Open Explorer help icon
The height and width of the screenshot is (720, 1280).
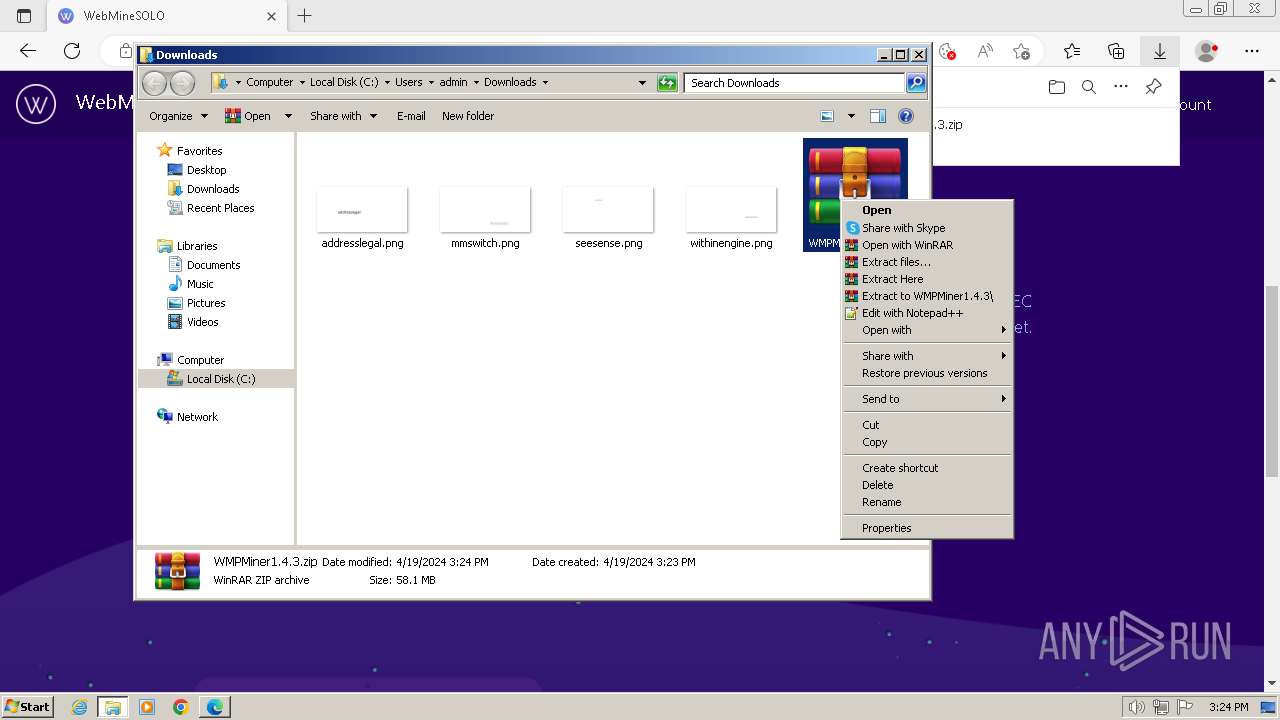[906, 116]
